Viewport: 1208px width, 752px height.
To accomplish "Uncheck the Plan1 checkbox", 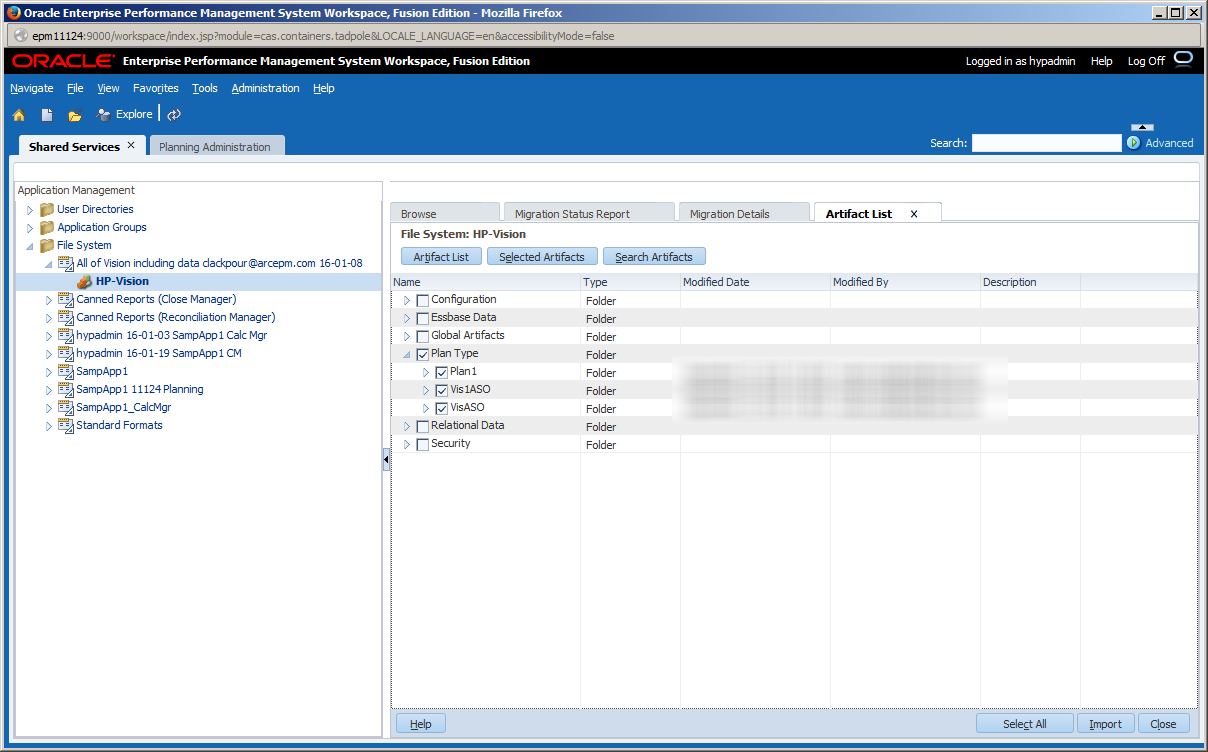I will click(442, 373).
